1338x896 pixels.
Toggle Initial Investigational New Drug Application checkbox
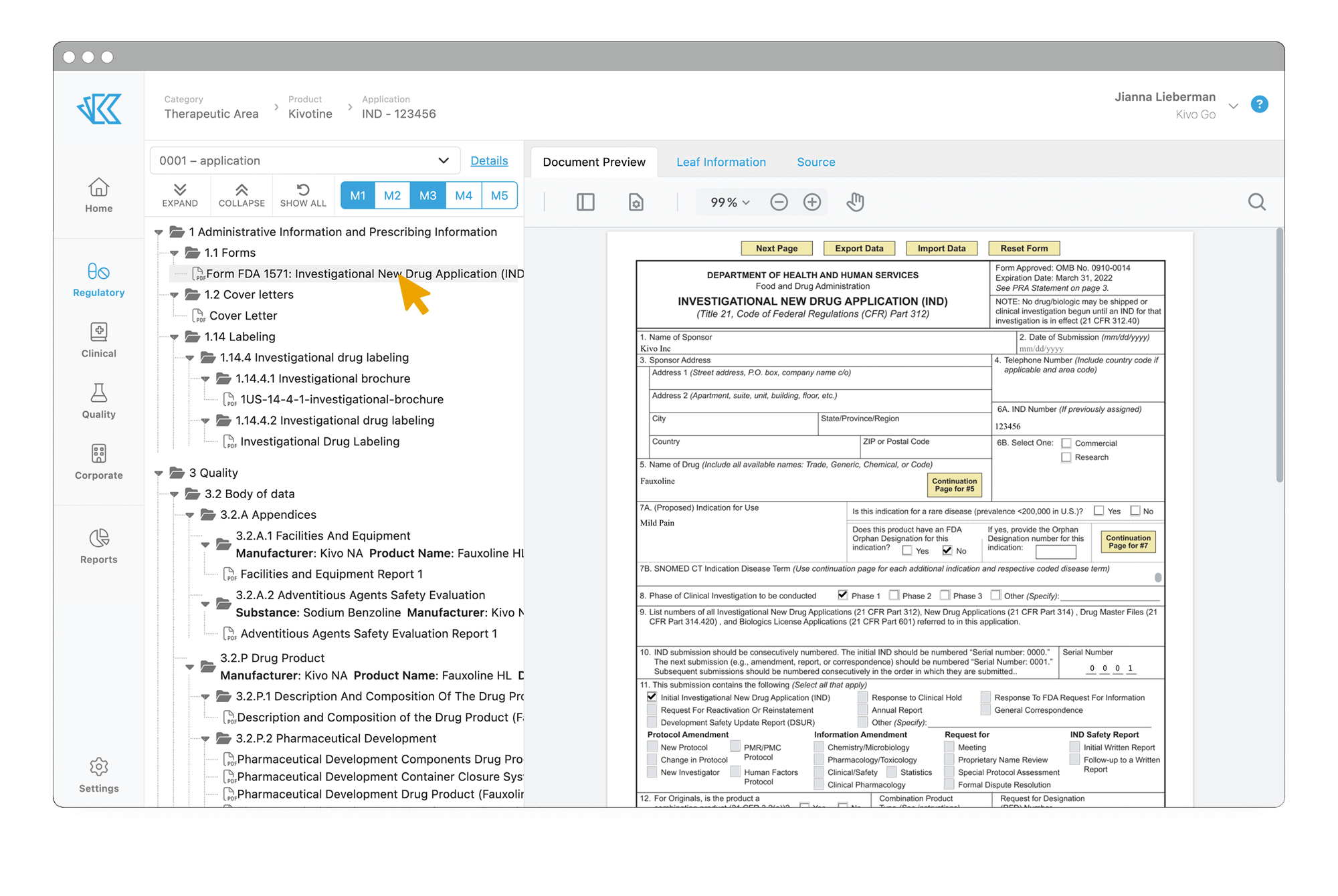tap(652, 697)
